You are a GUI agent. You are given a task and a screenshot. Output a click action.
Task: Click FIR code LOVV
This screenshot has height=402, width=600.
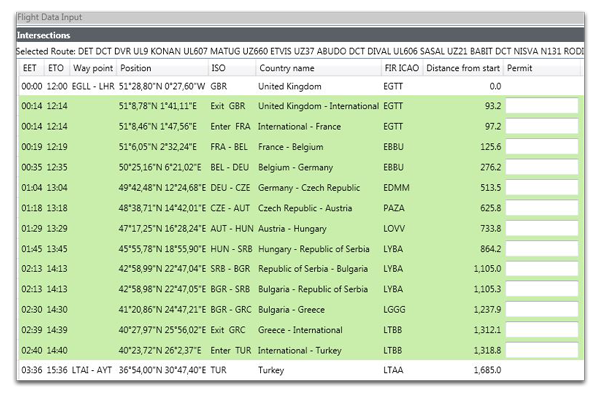tap(394, 229)
